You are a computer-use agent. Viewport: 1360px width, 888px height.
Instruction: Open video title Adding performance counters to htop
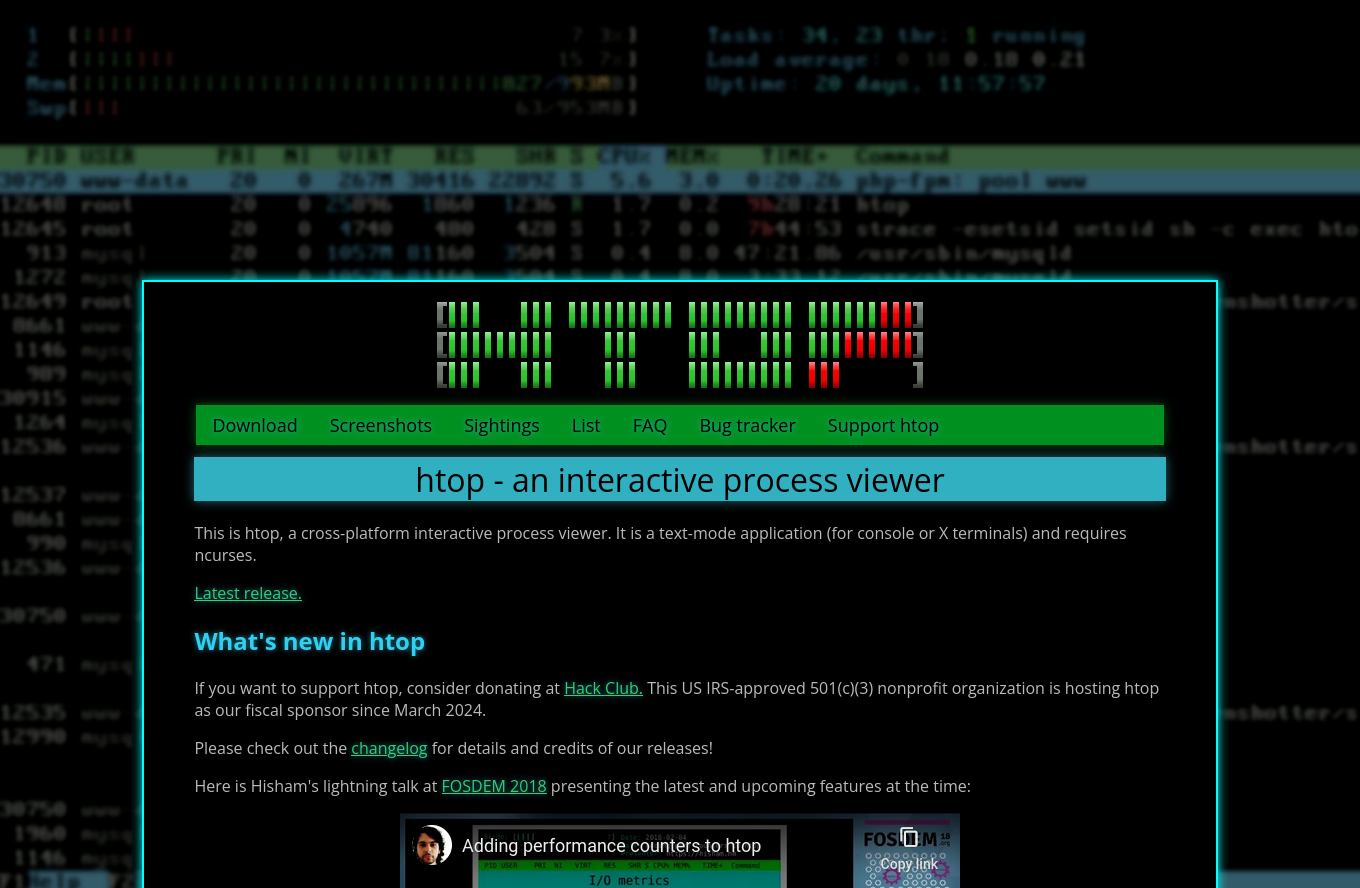click(x=611, y=846)
